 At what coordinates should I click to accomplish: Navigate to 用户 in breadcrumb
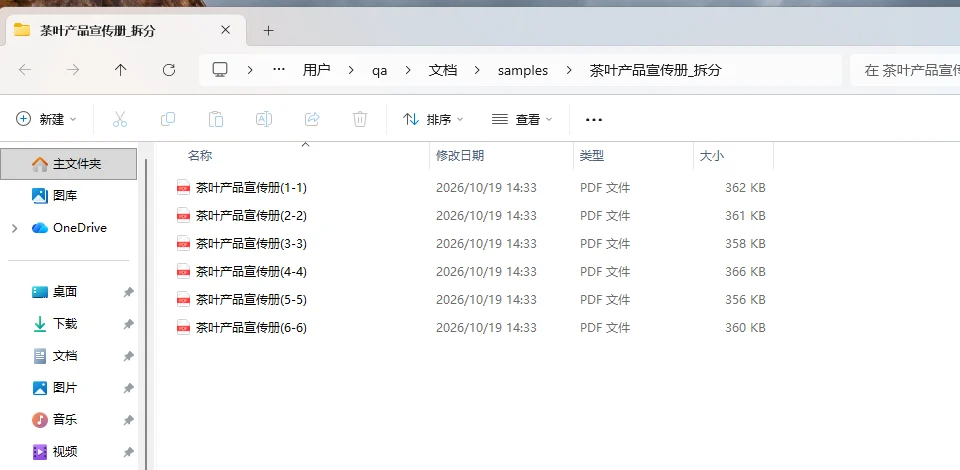click(317, 70)
